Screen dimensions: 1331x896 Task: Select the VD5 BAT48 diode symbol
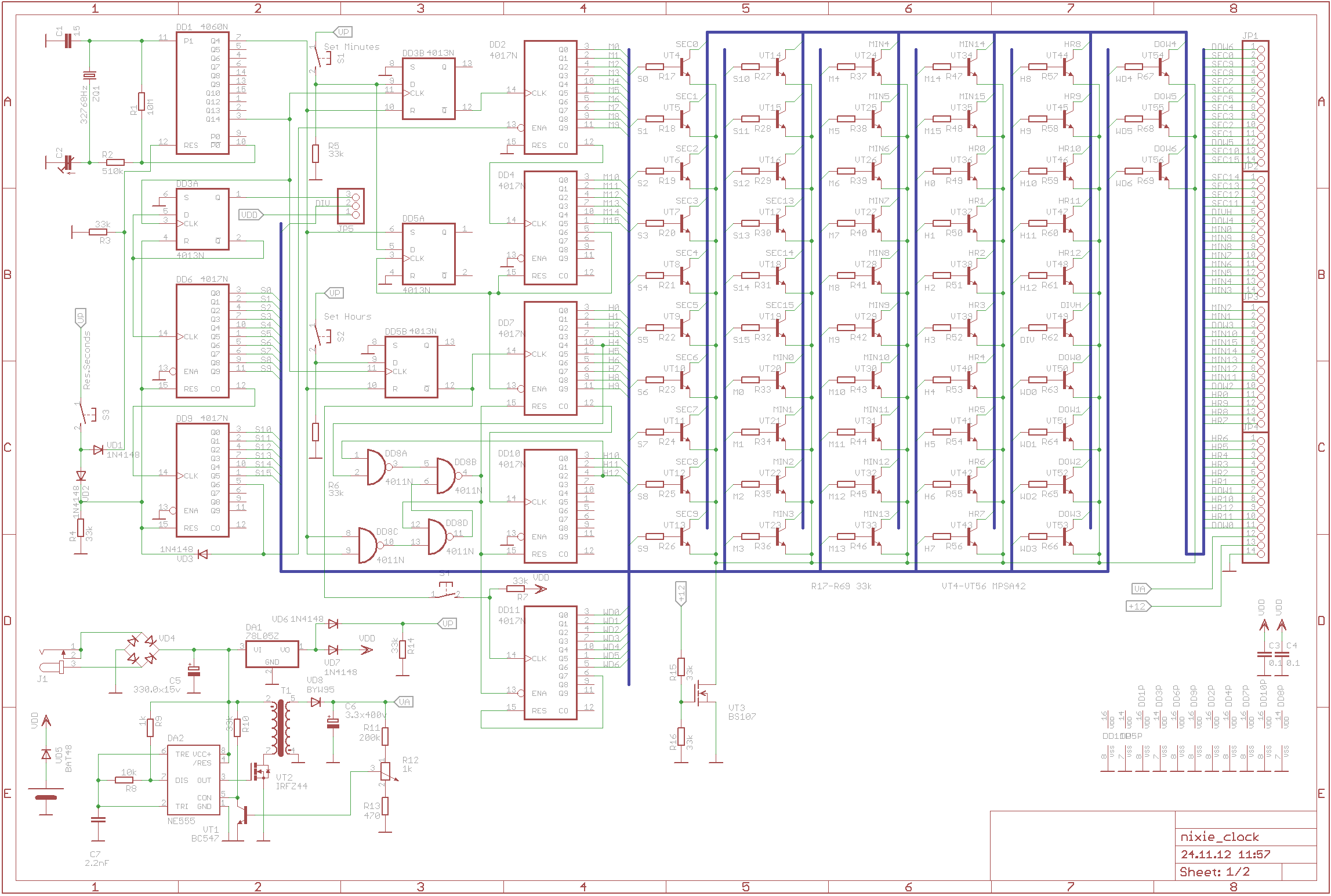[x=46, y=754]
